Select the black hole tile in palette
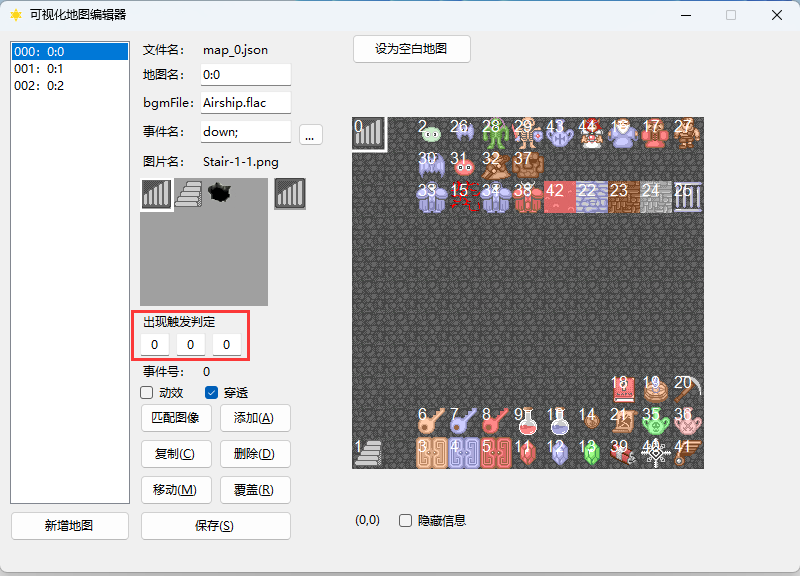Image resolution: width=800 pixels, height=576 pixels. pyautogui.click(x=220, y=193)
